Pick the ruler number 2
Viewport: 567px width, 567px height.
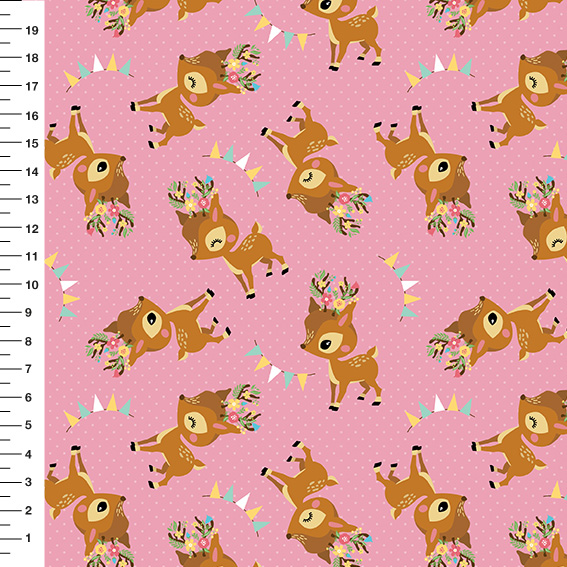tap(29, 511)
